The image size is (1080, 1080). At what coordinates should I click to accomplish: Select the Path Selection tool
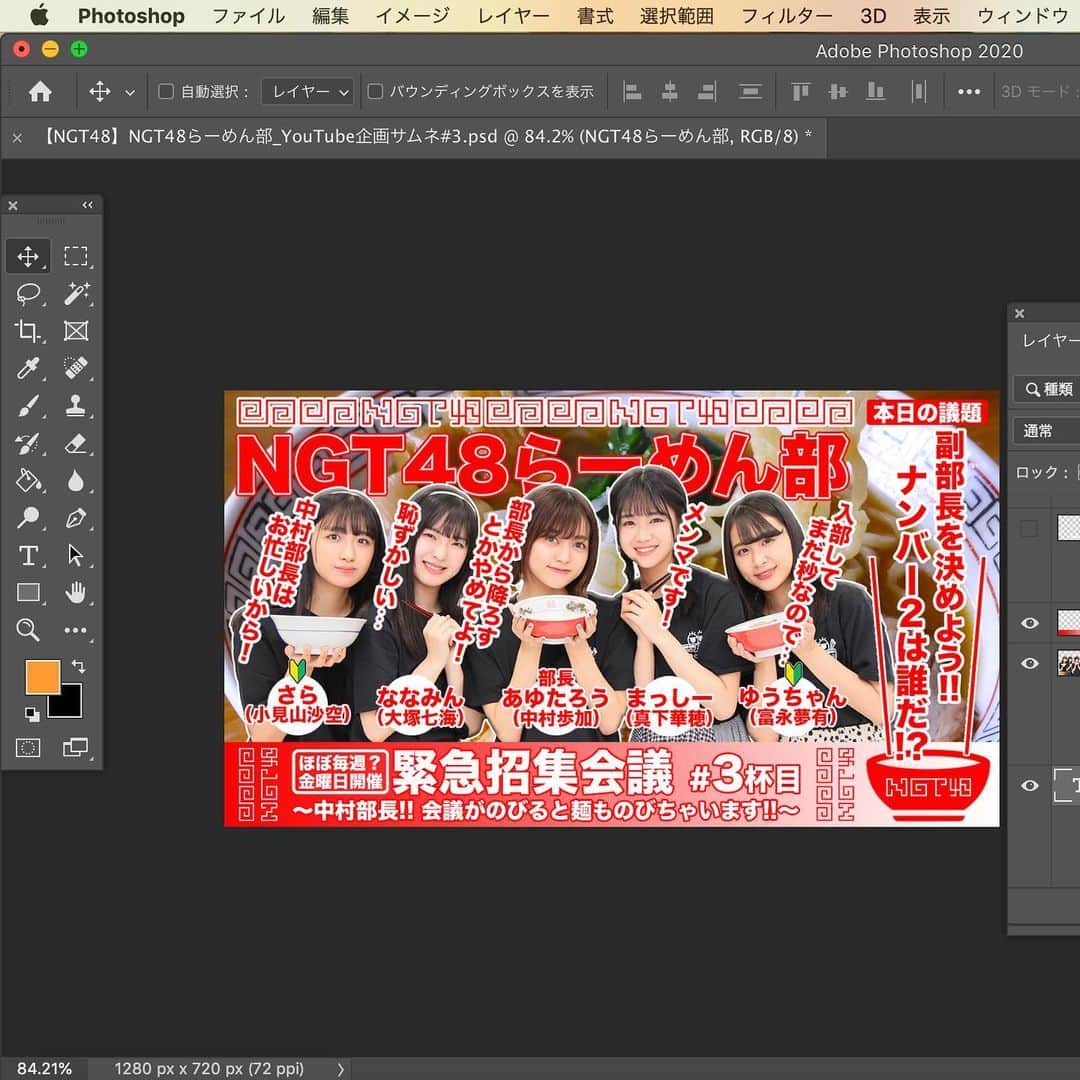pyautogui.click(x=76, y=554)
